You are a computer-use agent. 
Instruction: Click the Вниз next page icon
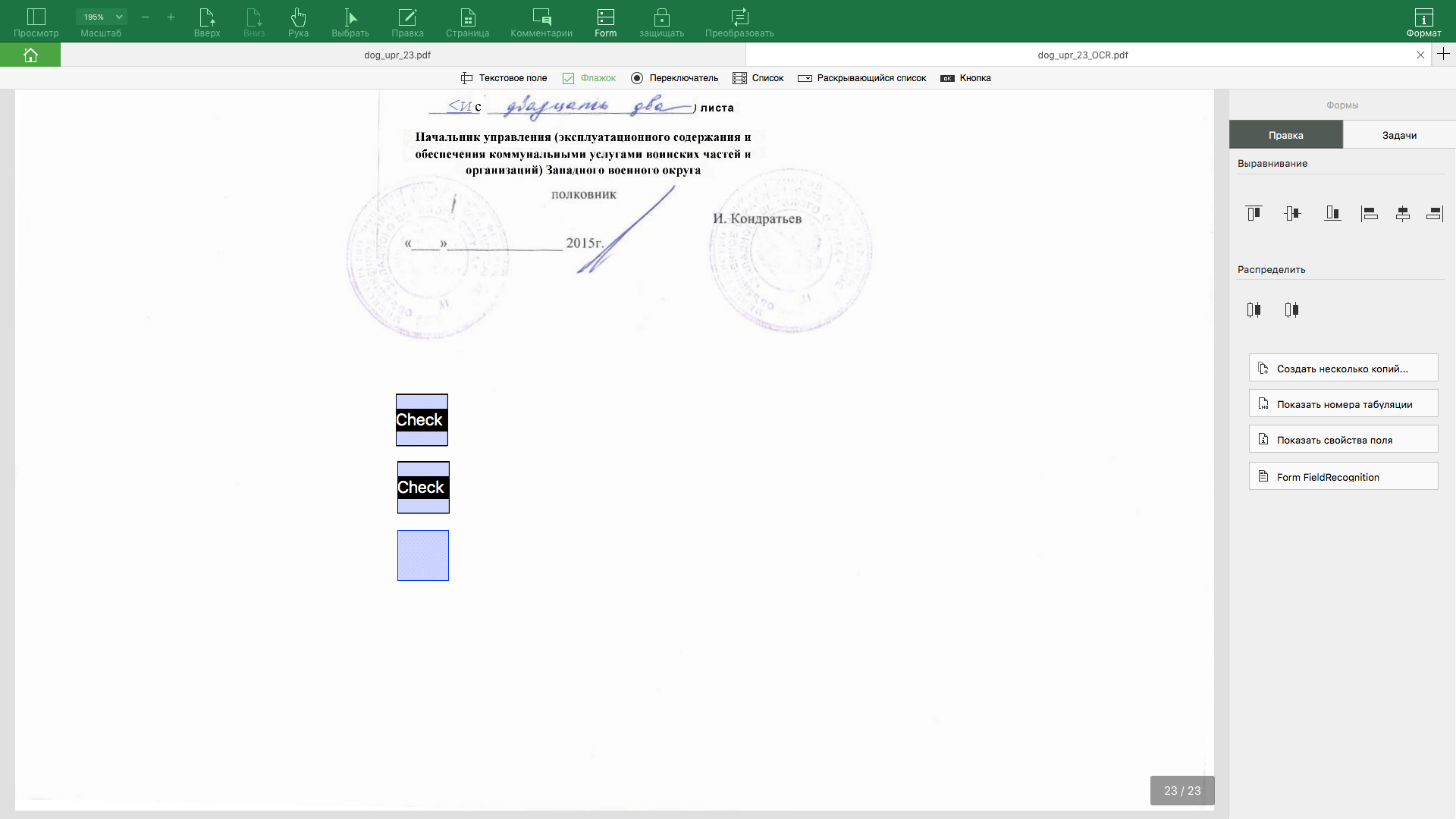pos(254,22)
